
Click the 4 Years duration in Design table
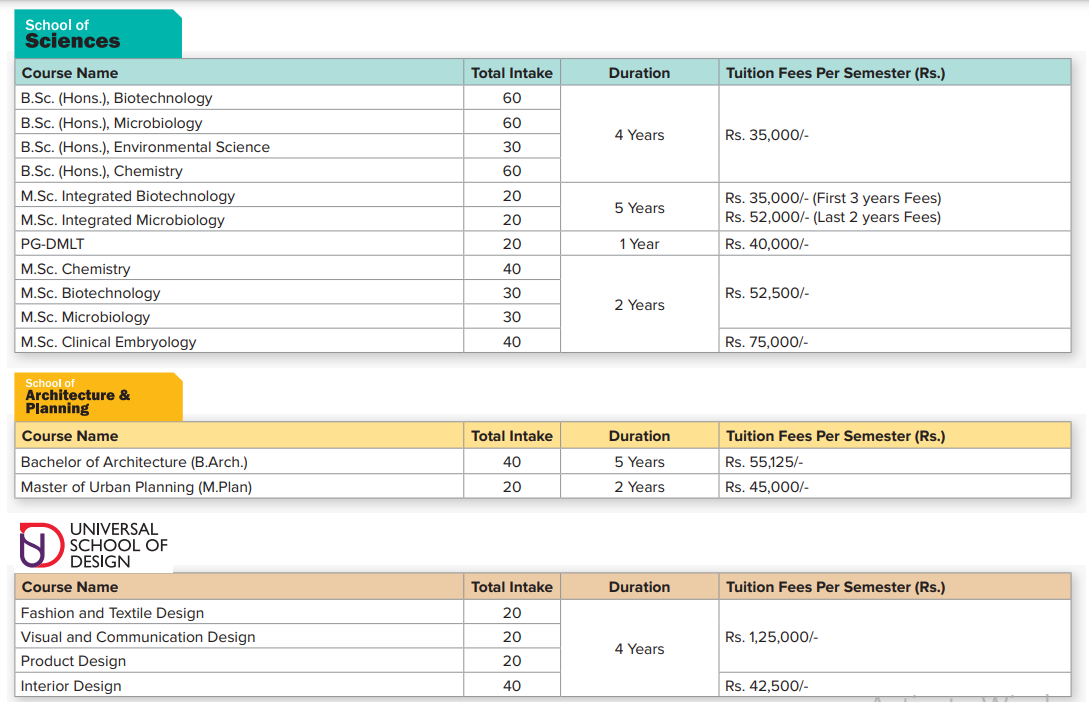[x=640, y=649]
